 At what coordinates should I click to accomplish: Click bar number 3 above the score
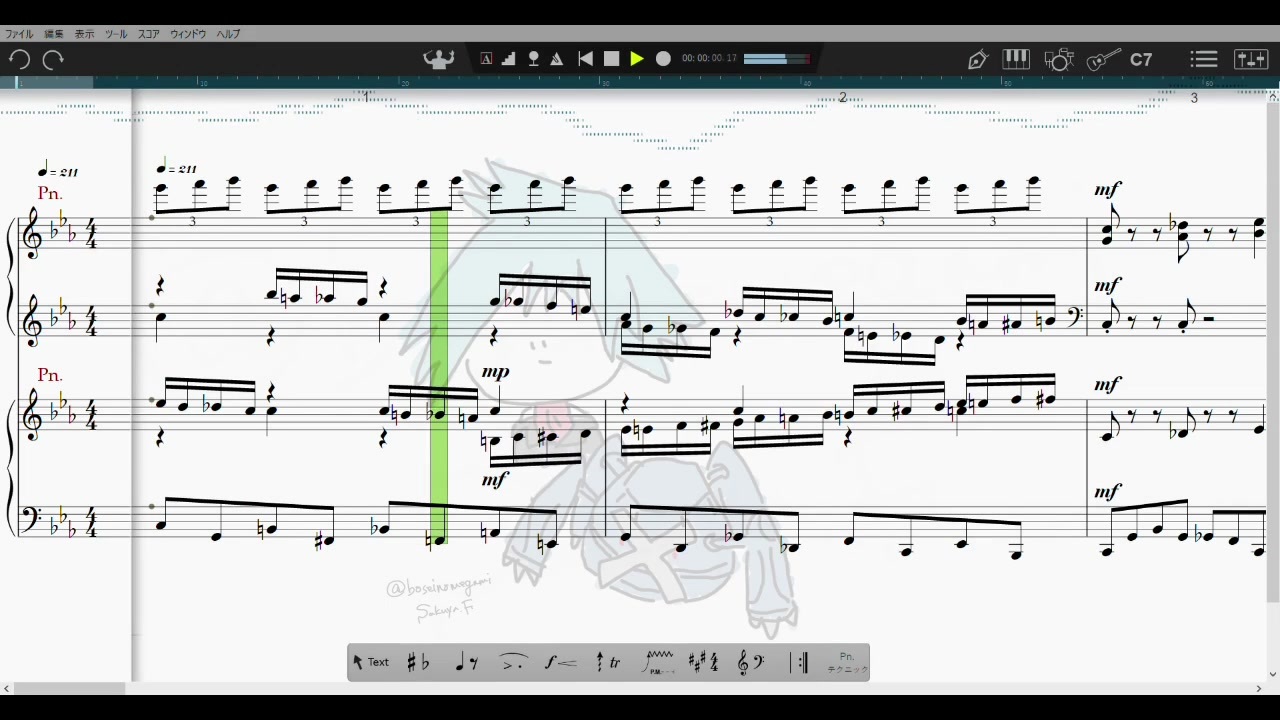pos(1194,97)
